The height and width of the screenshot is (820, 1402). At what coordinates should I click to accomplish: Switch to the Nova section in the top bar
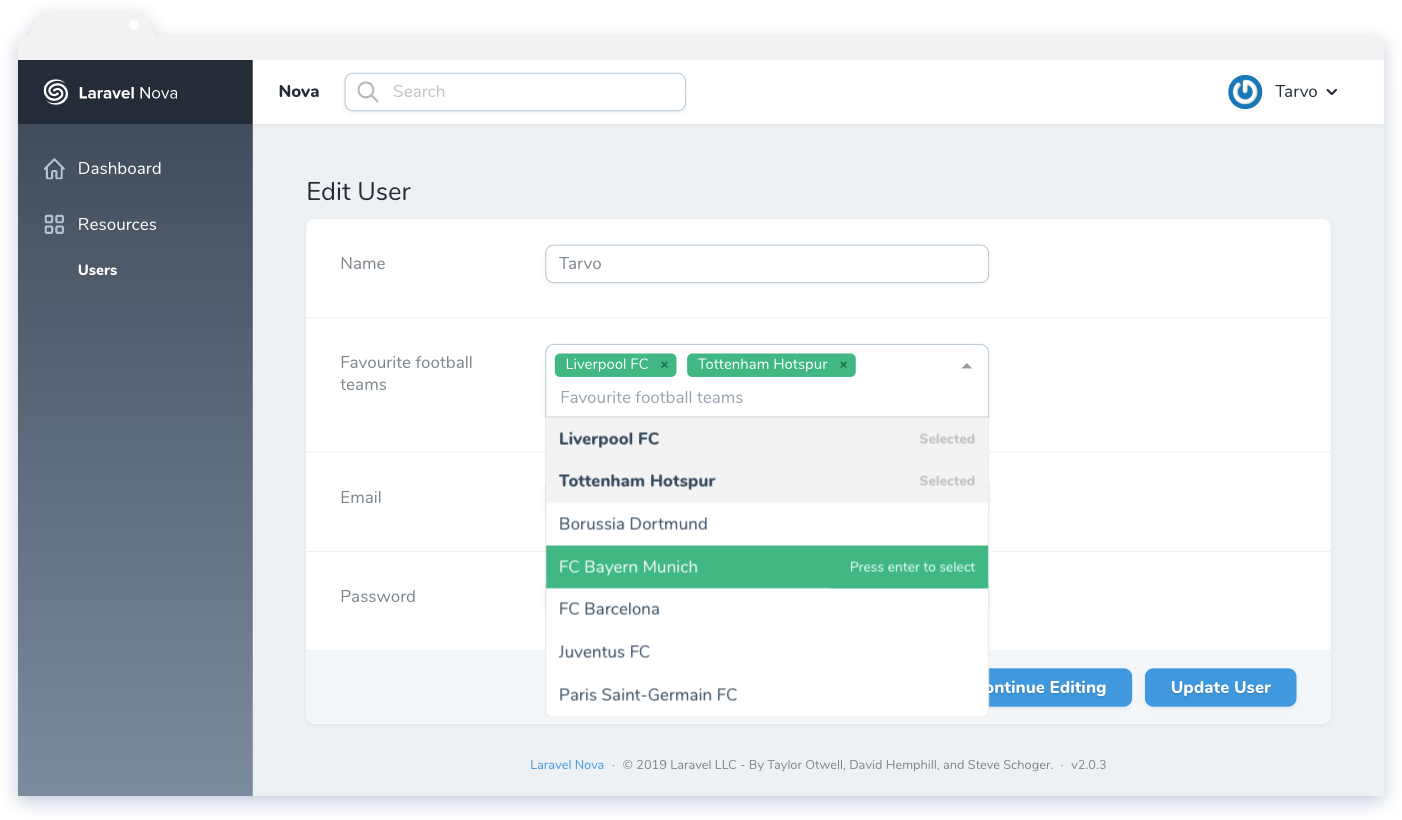(x=299, y=91)
